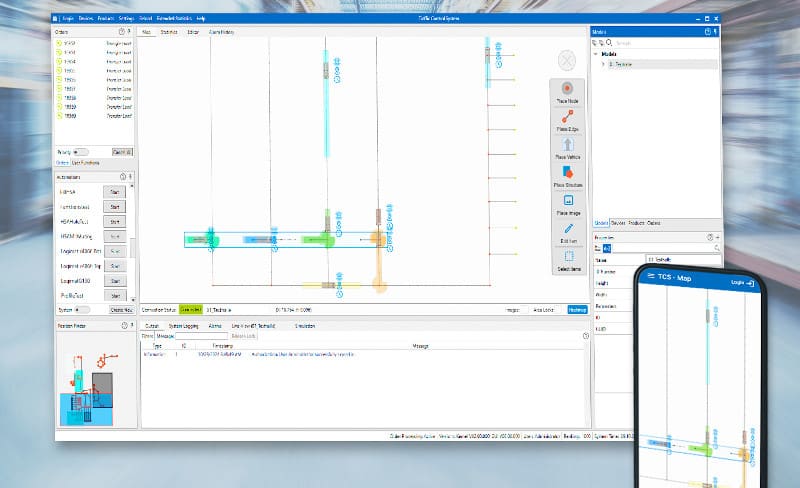Image resolution: width=800 pixels, height=488 pixels.
Task: Click the circular X cancel icon on map
Action: tap(567, 60)
